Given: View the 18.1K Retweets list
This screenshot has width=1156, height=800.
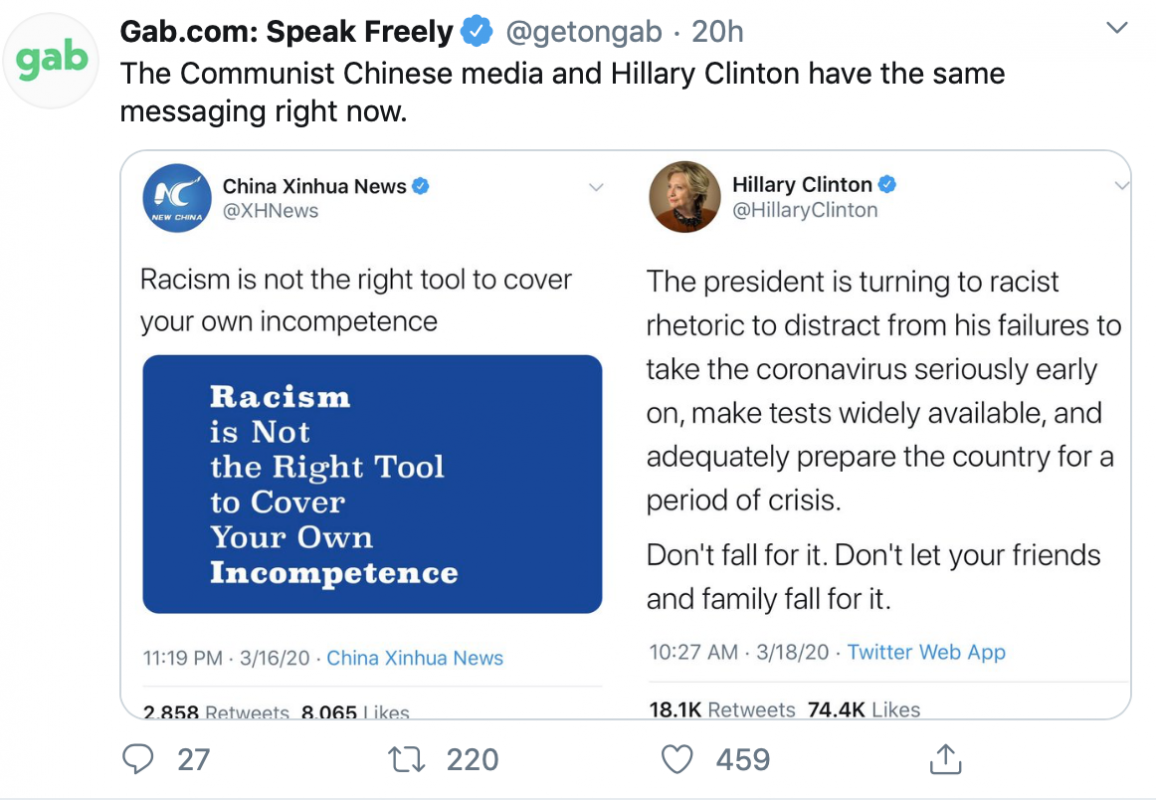Looking at the screenshot, I should point(722,709).
